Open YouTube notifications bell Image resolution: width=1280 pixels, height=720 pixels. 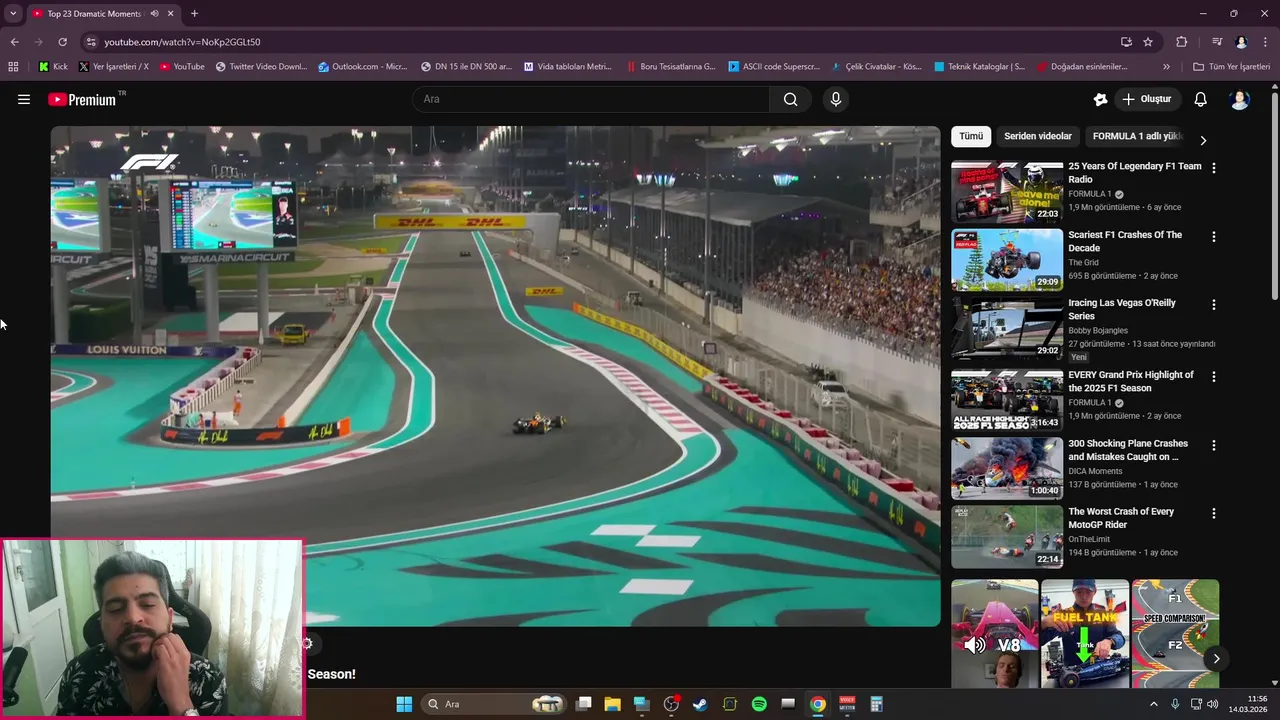click(x=1201, y=99)
